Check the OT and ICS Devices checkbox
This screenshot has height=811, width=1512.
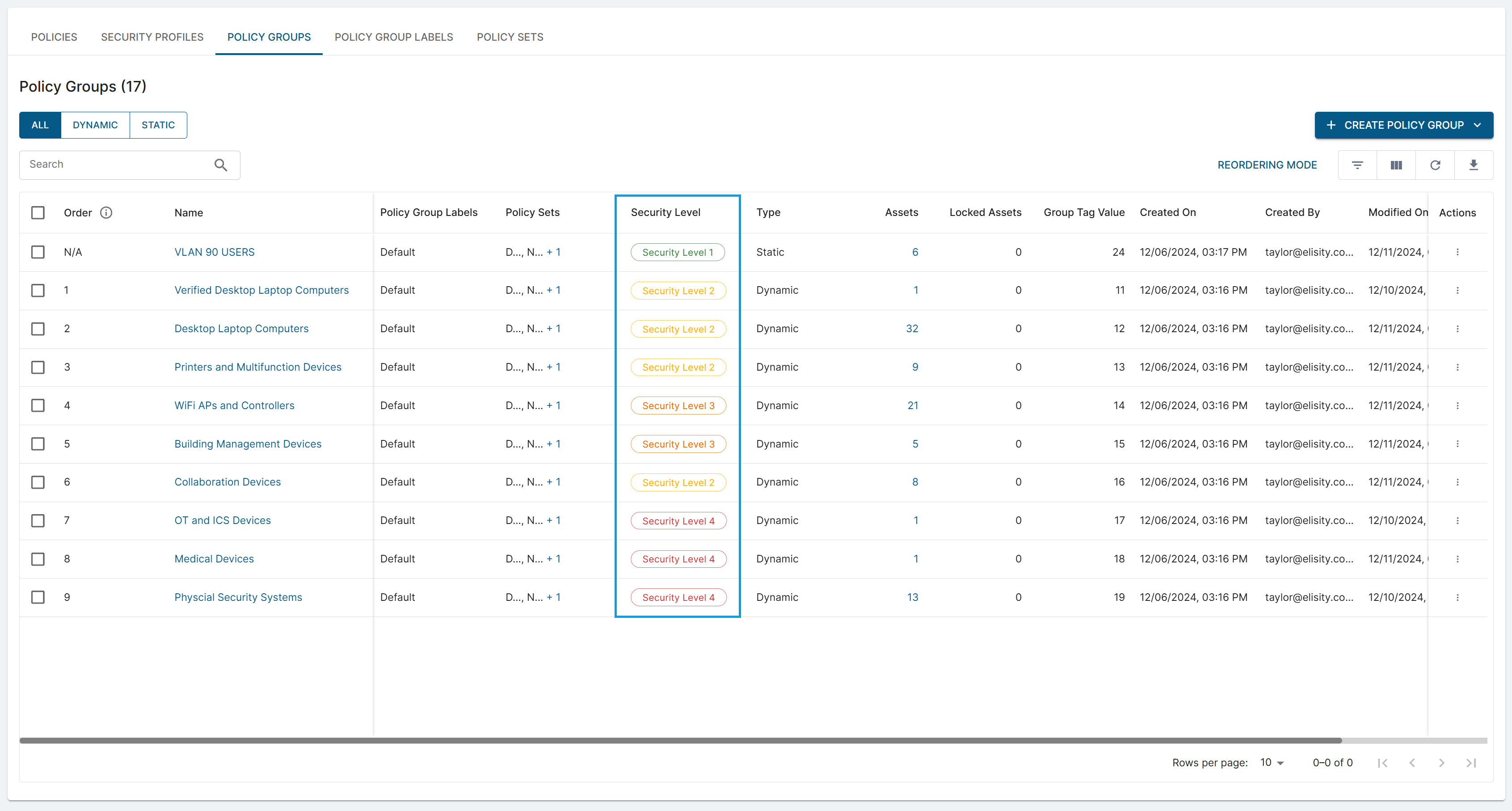(38, 521)
